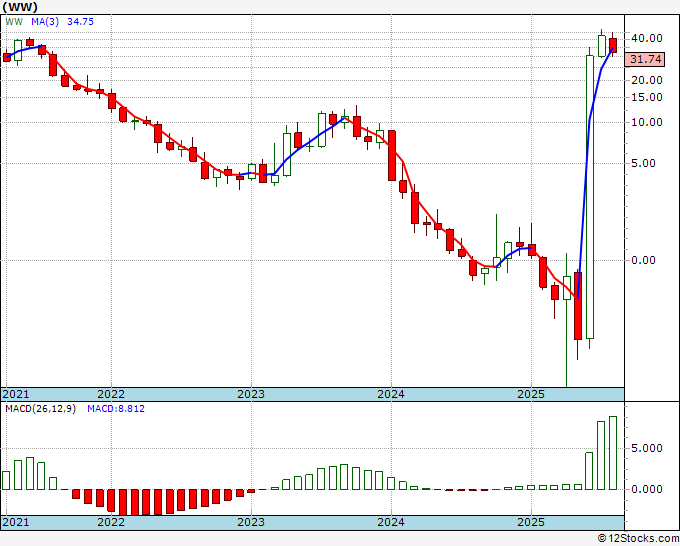Click the 40.00 price axis label
The height and width of the screenshot is (546, 680).
[647, 38]
